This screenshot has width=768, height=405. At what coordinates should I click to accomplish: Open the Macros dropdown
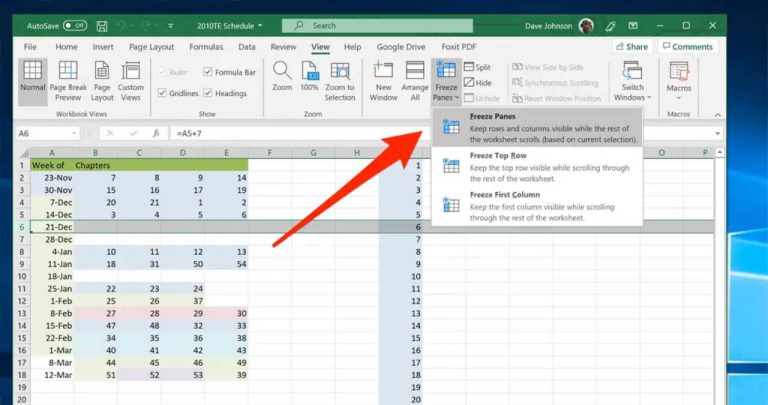pos(679,82)
